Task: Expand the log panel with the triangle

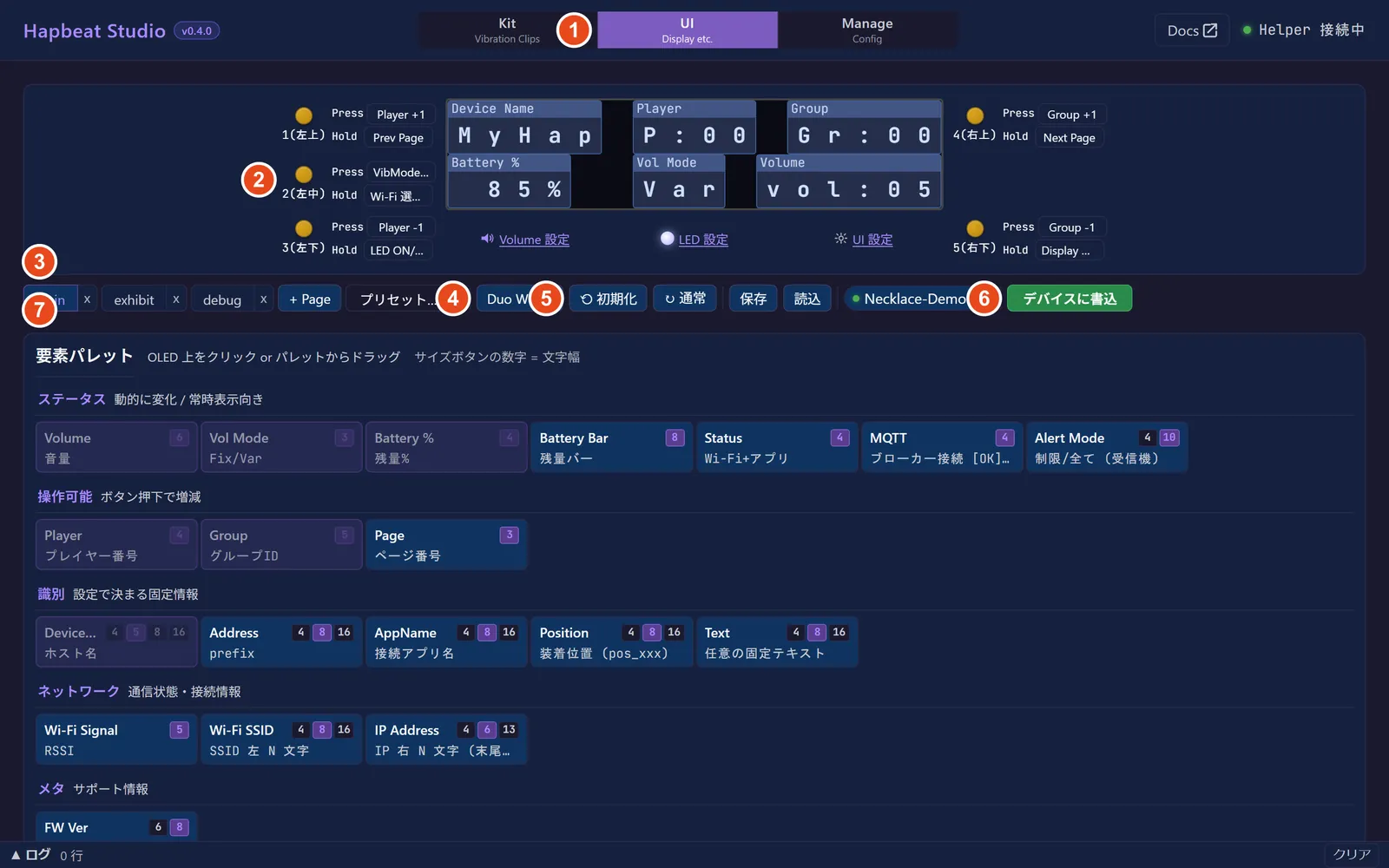Action: pos(16,855)
